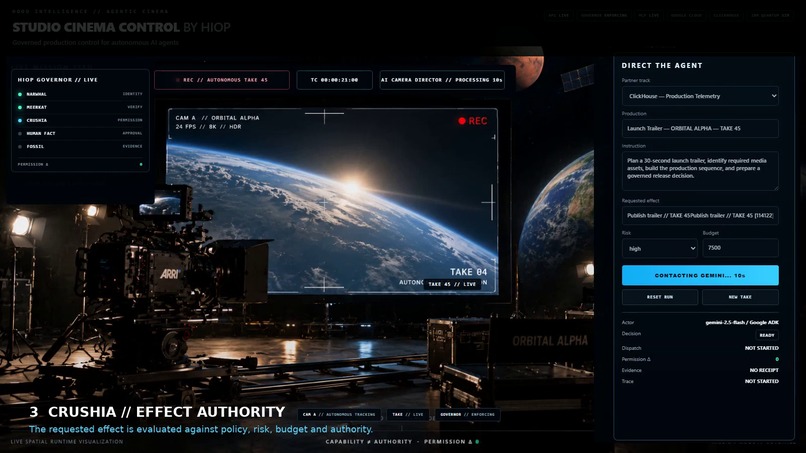The height and width of the screenshot is (453, 806).
Task: Select CRUSHIA row in HIOP Governor panel
Action: pyautogui.click(x=80, y=120)
